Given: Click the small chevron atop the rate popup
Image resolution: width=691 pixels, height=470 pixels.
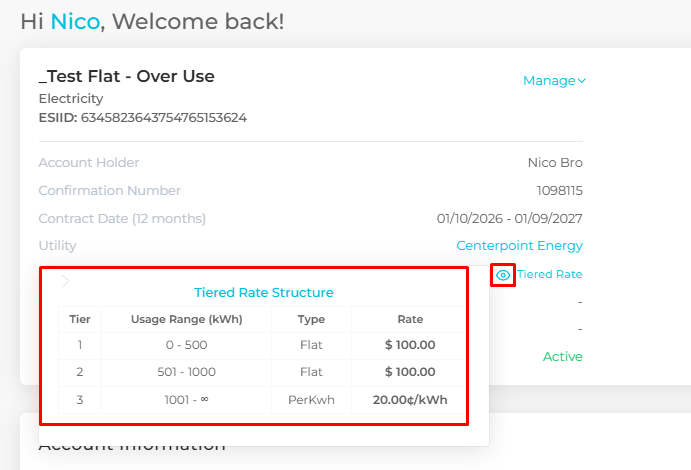Looking at the screenshot, I should point(66,281).
